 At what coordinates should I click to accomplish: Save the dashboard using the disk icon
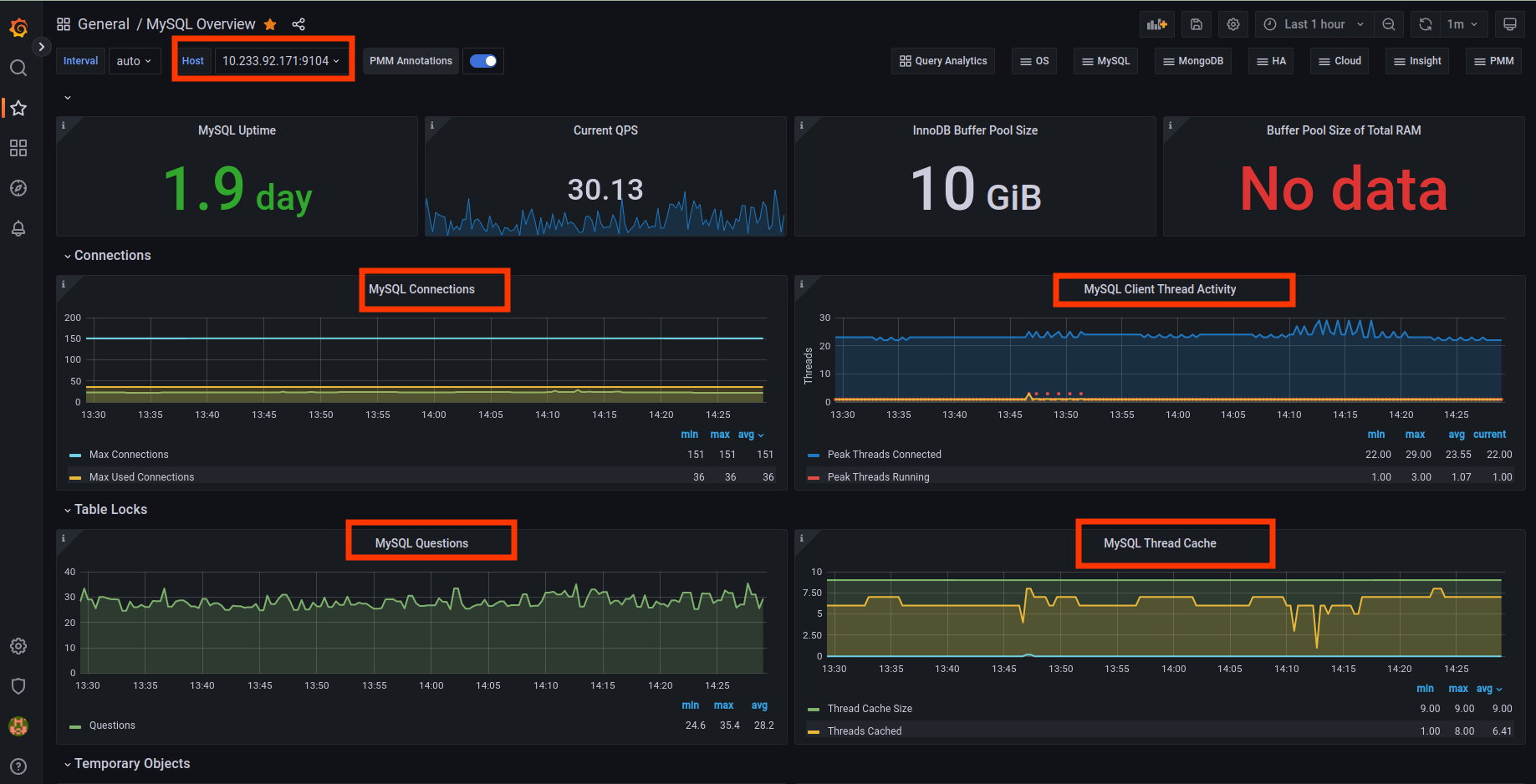tap(1197, 24)
